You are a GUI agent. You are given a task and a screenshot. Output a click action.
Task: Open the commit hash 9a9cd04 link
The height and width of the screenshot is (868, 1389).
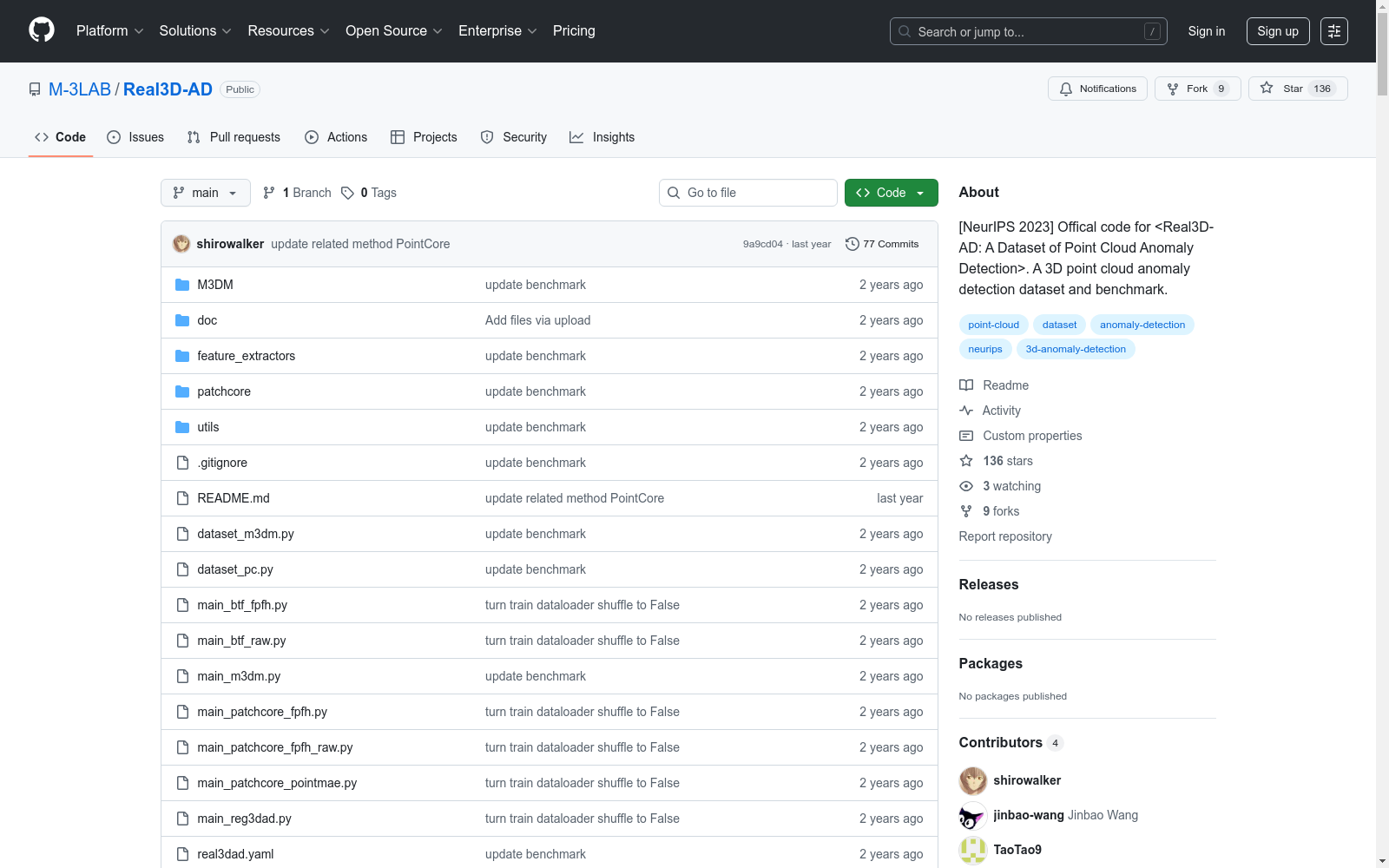pyautogui.click(x=763, y=244)
